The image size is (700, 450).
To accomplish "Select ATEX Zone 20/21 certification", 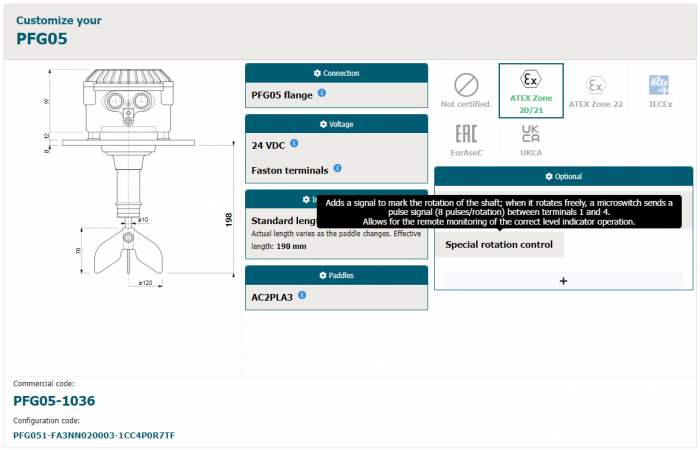I will click(531, 90).
